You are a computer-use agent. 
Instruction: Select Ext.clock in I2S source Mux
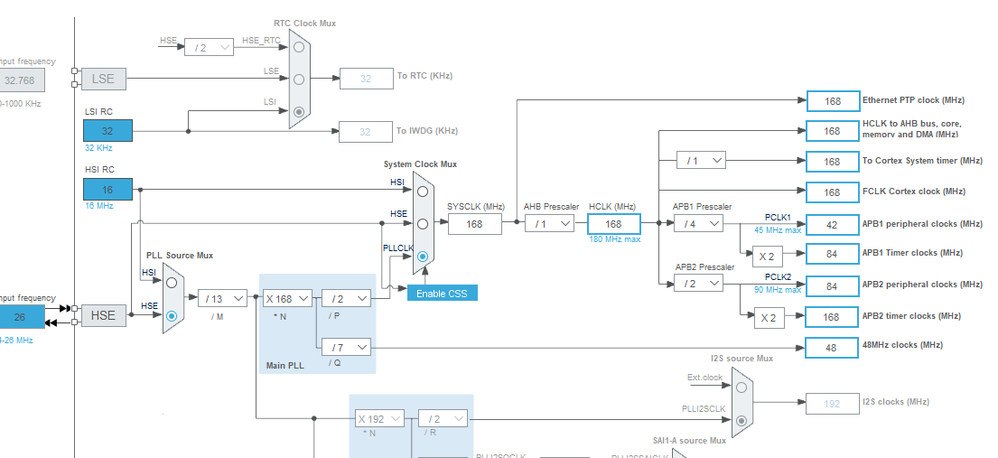coord(741,387)
